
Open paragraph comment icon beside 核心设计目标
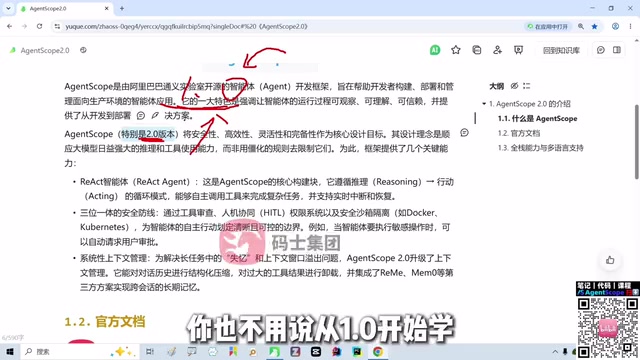click(x=464, y=133)
